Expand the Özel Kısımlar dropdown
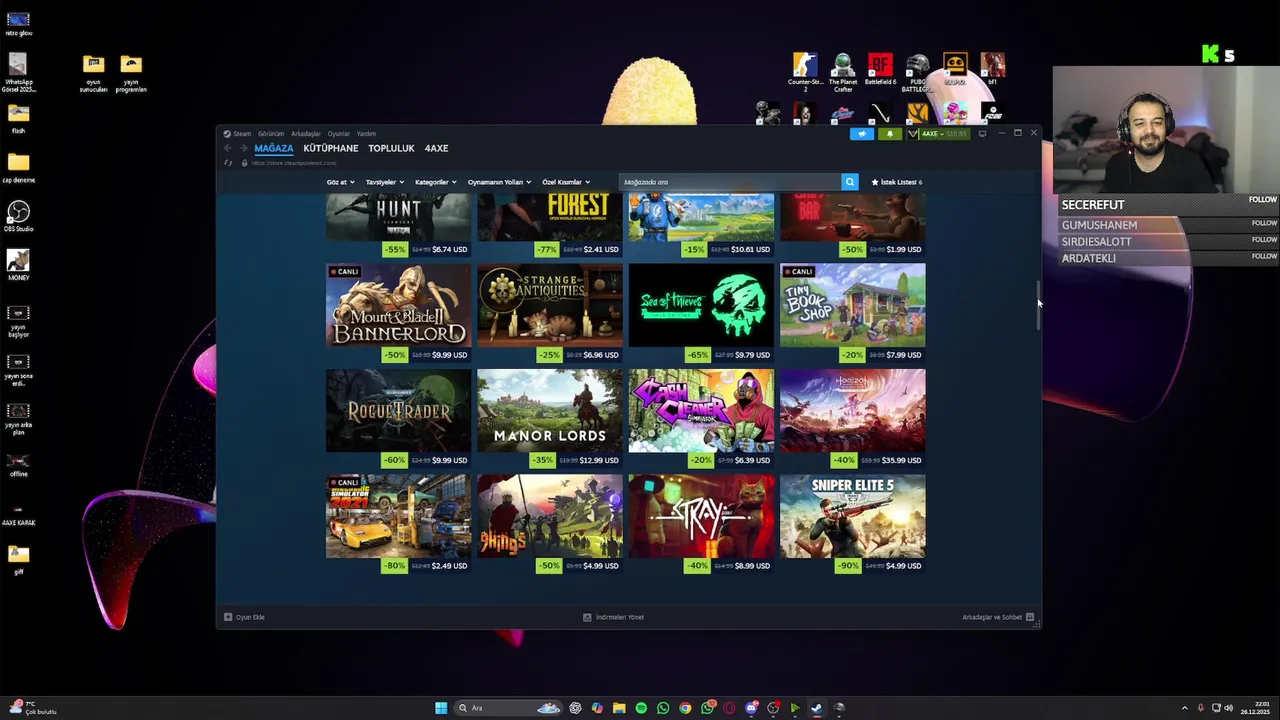 pyautogui.click(x=566, y=182)
